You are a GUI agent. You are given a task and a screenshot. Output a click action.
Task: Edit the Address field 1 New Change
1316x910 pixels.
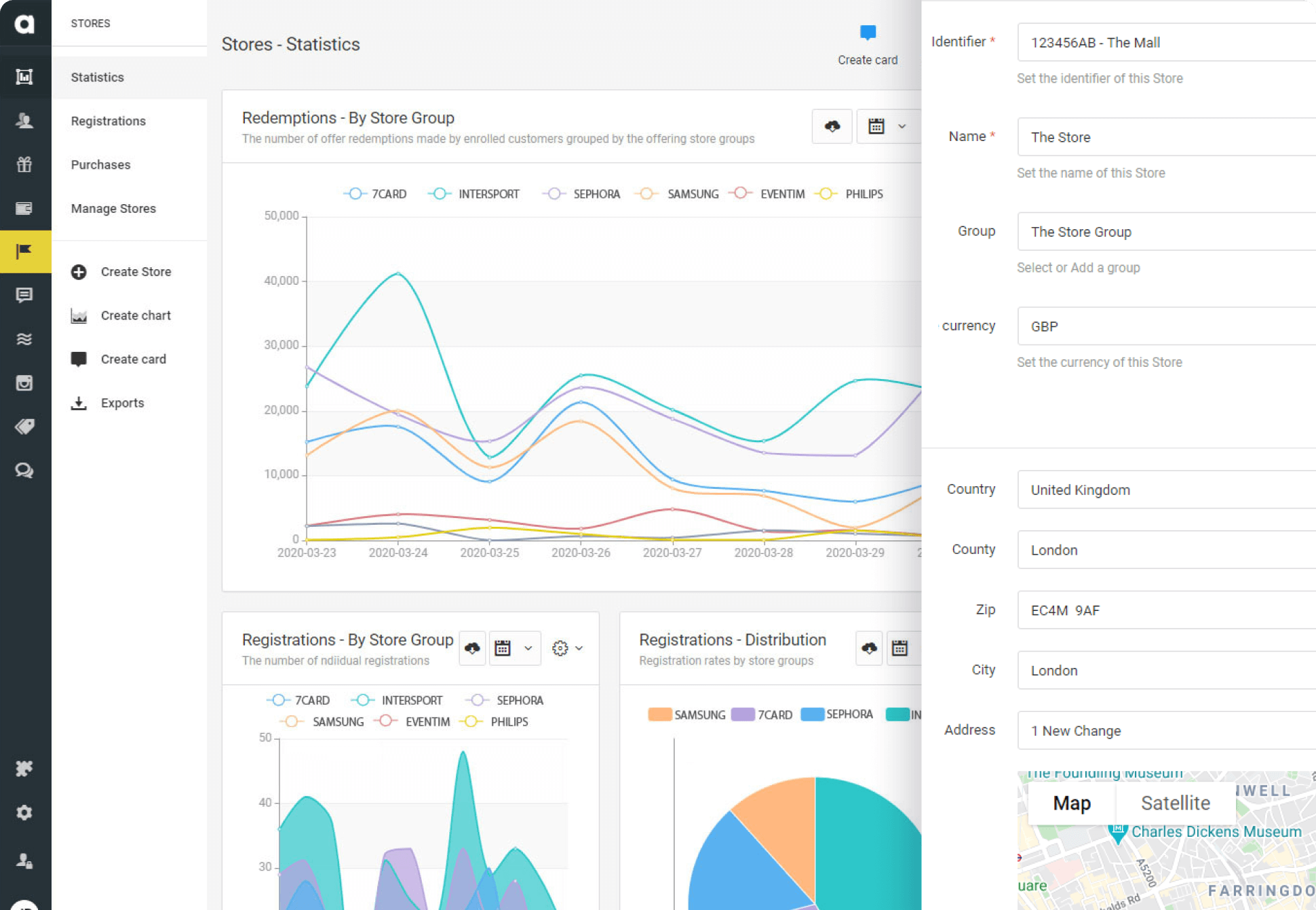[1167, 730]
